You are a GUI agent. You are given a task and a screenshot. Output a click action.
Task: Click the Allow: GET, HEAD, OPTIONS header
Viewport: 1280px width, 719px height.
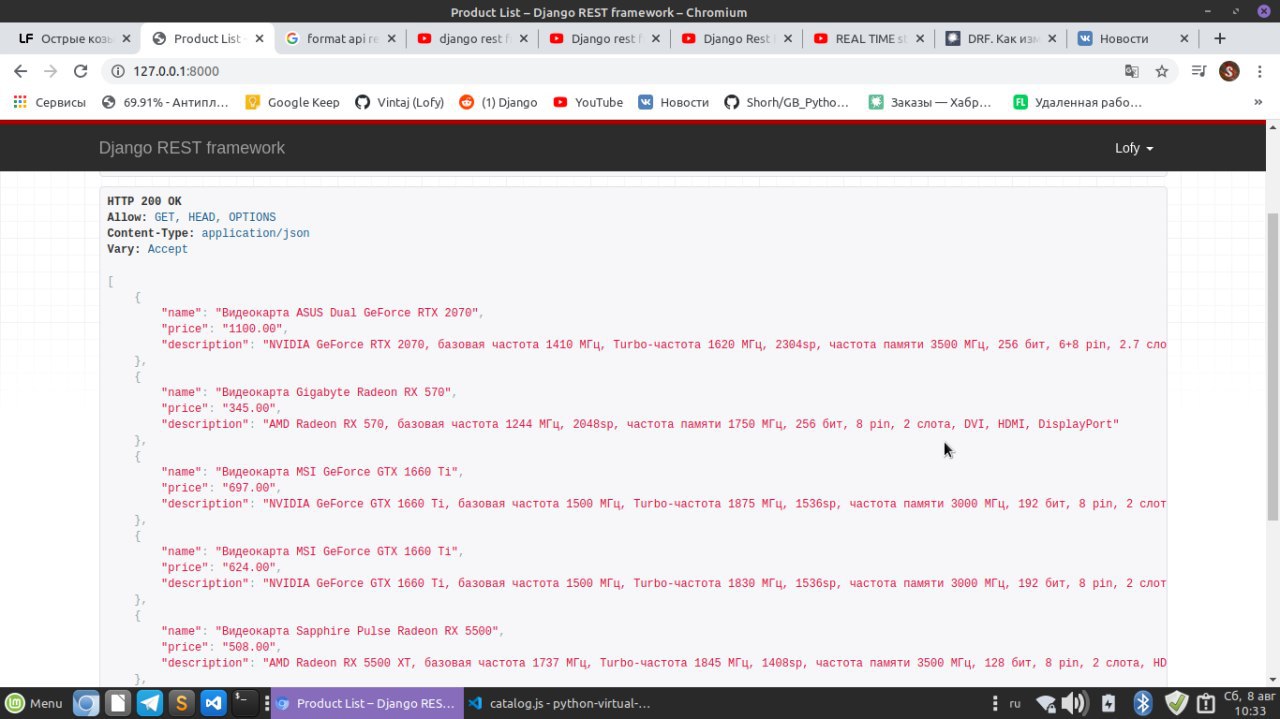192,217
